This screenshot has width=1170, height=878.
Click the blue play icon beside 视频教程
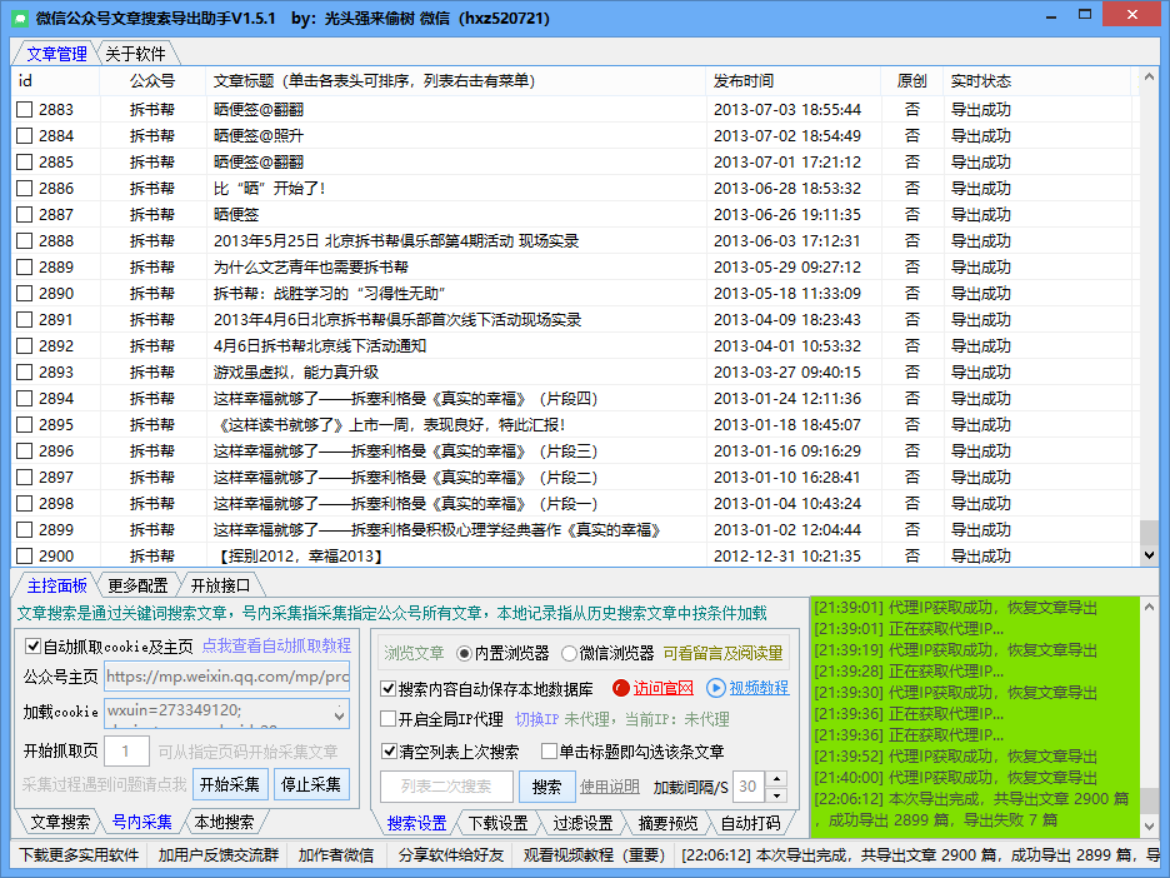(715, 688)
